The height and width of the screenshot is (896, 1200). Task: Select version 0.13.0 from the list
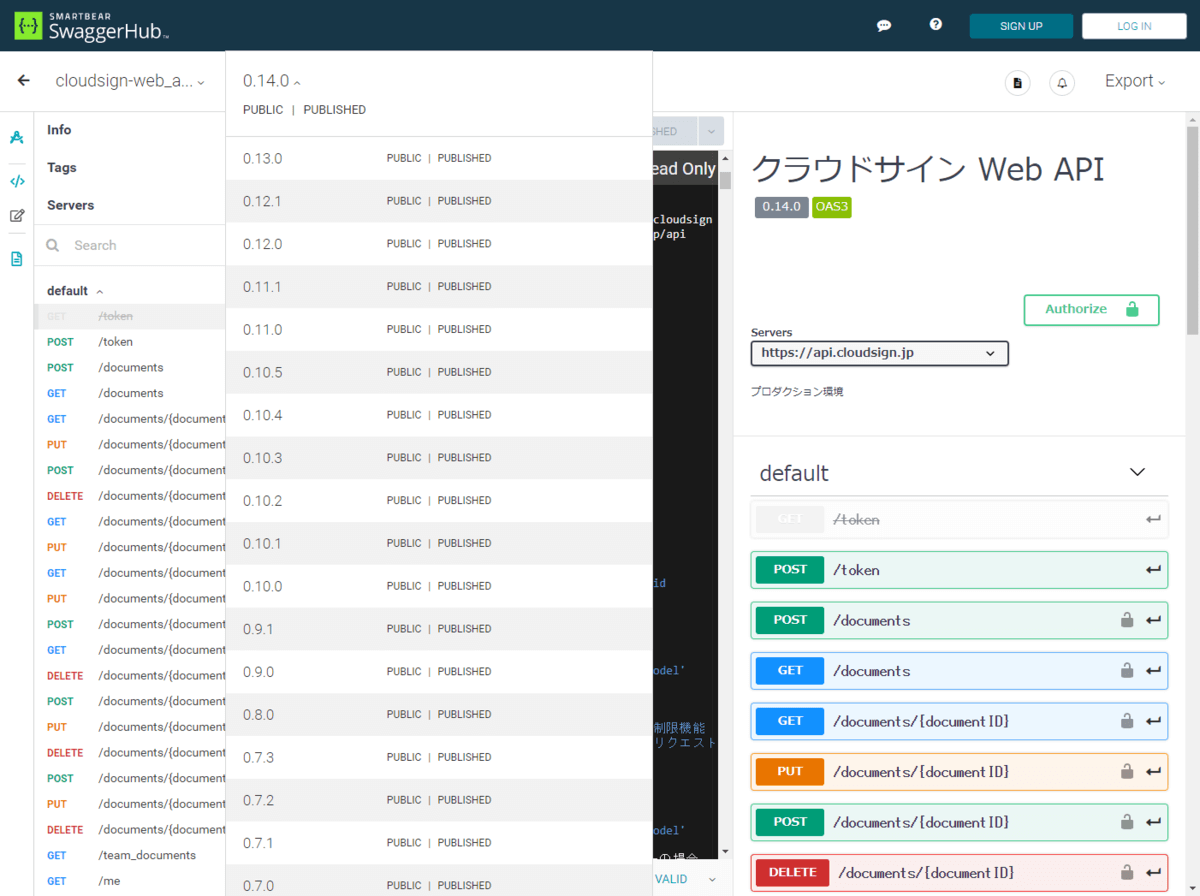[439, 158]
